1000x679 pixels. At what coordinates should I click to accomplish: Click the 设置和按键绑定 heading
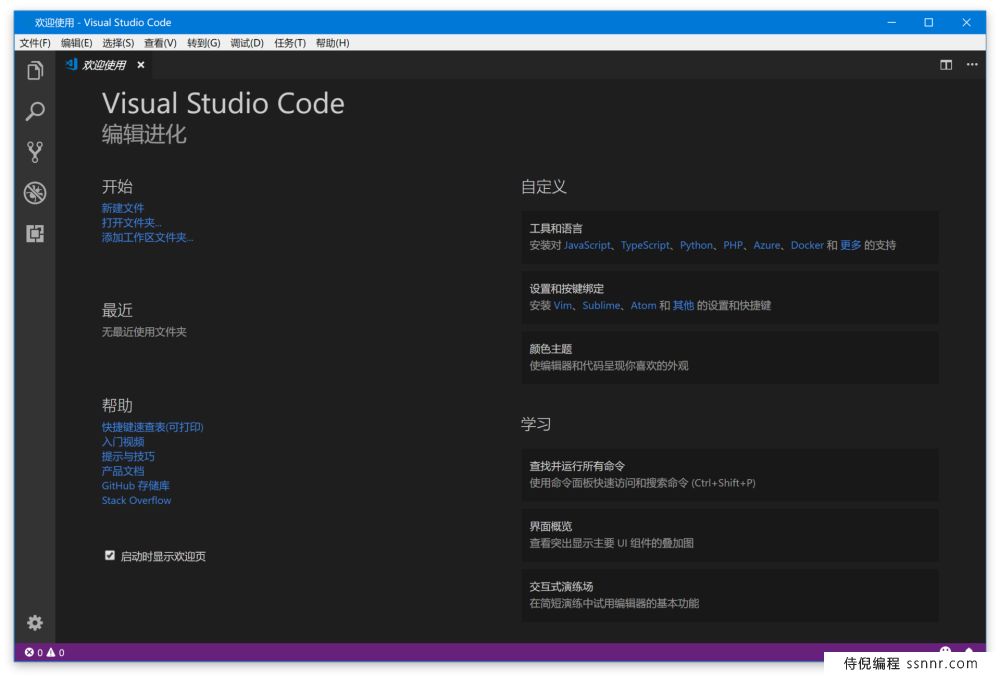coord(566,288)
